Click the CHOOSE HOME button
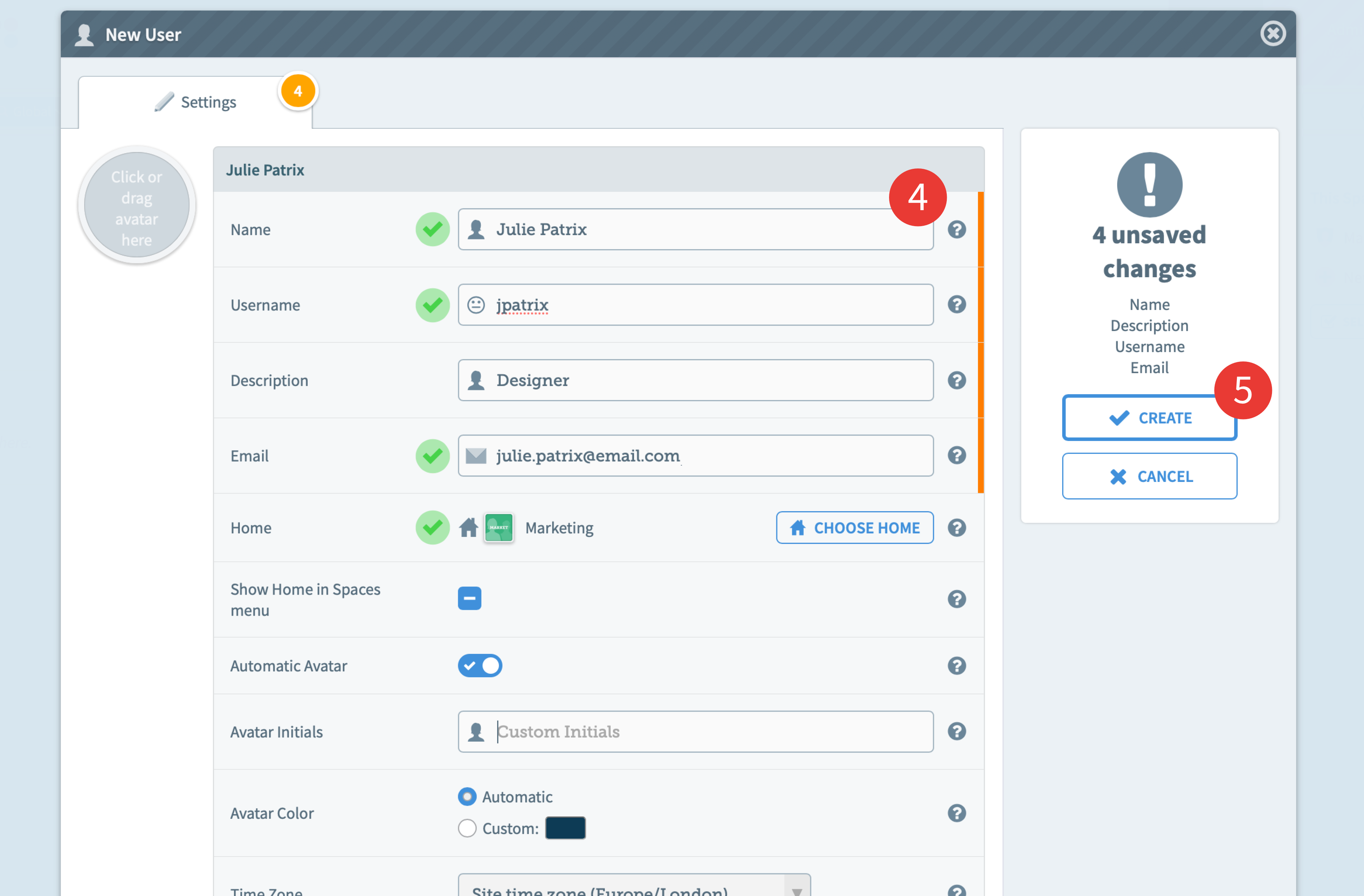Image resolution: width=1364 pixels, height=896 pixels. click(x=854, y=528)
